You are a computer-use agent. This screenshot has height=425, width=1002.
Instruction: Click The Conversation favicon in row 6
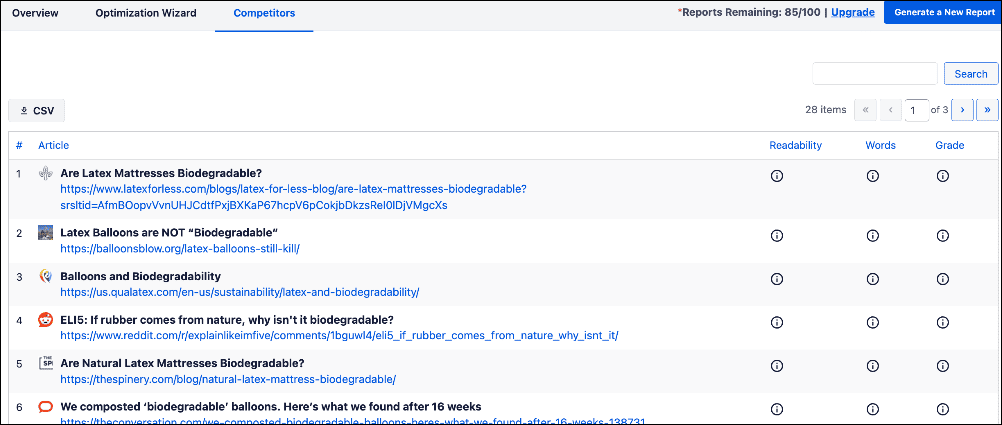coord(45,406)
